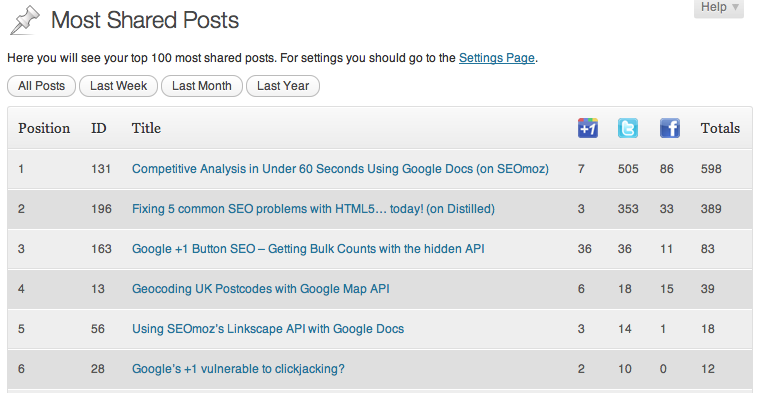Click the ID column header
The width and height of the screenshot is (761, 393).
[x=99, y=128]
